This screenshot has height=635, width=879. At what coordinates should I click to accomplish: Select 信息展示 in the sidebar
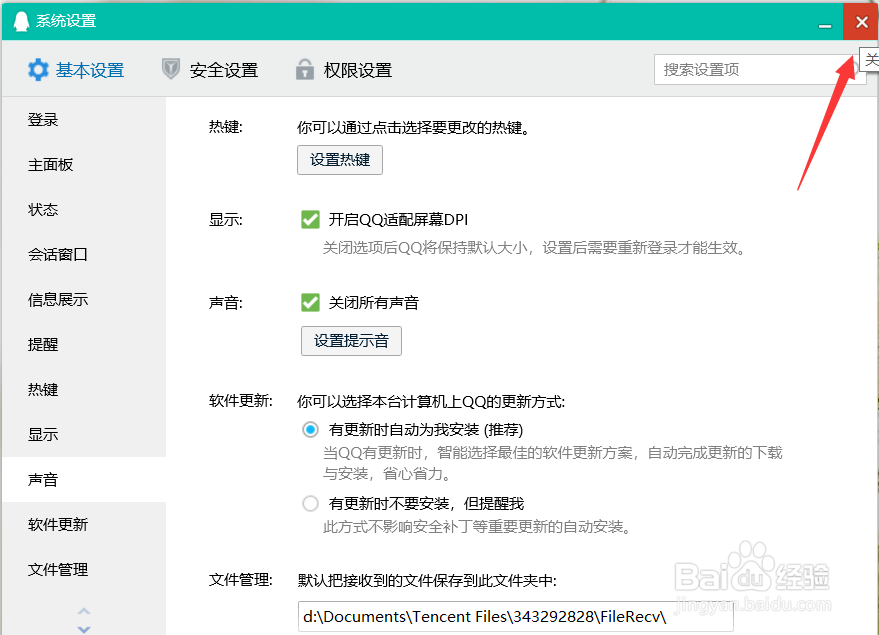[84, 299]
